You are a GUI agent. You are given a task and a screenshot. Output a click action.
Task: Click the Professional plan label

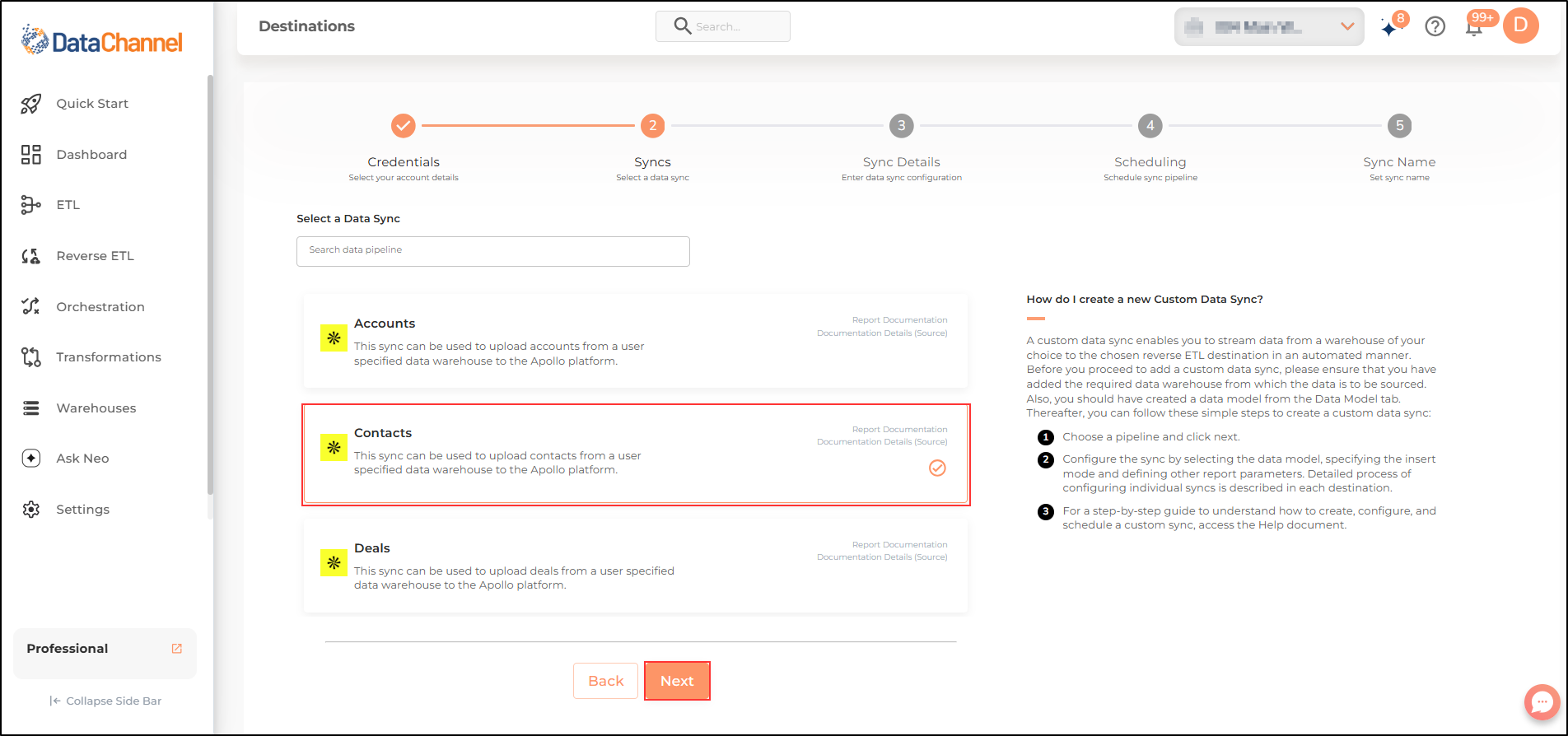tap(68, 649)
